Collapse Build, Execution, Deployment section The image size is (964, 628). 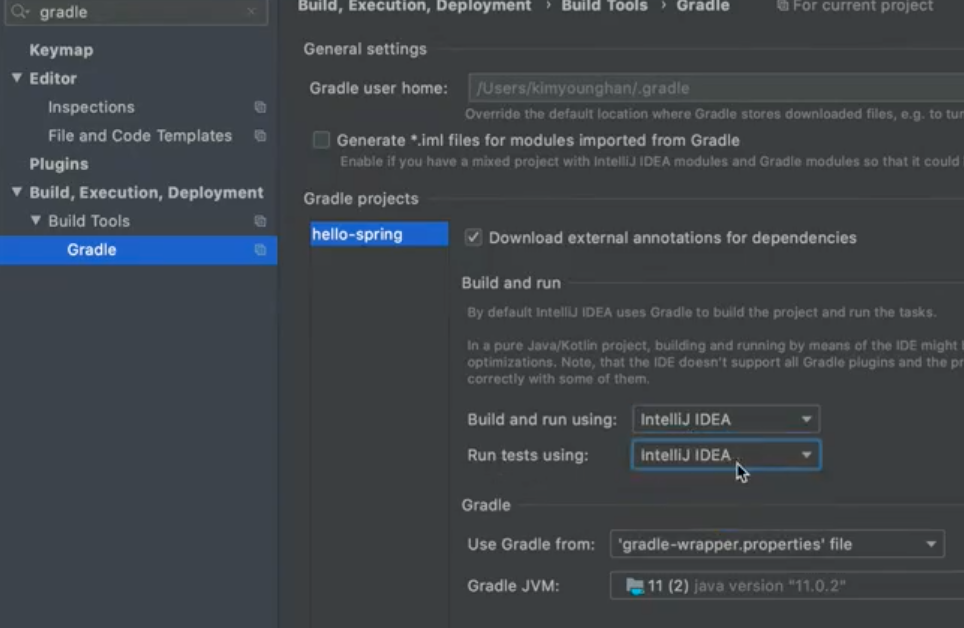point(17,192)
